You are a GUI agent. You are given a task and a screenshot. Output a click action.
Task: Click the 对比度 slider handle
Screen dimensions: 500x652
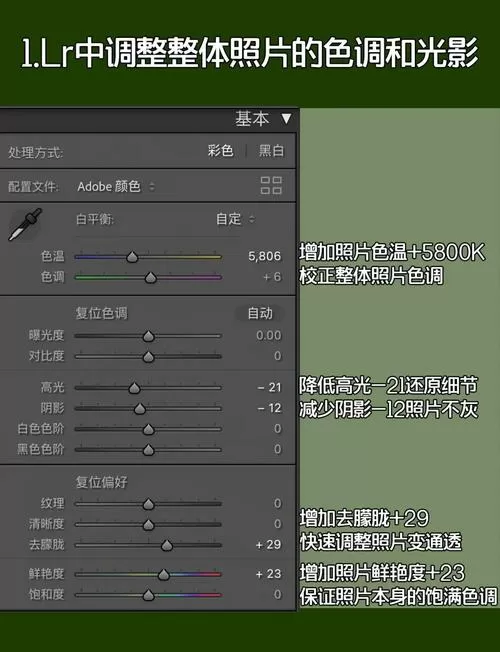click(149, 356)
